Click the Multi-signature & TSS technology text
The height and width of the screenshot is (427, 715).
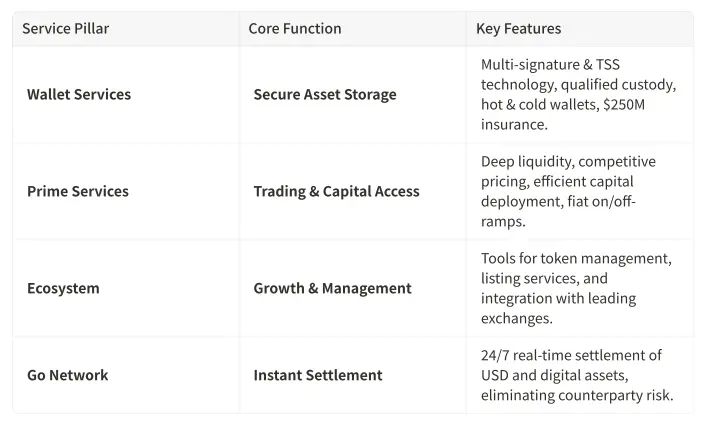coord(550,65)
